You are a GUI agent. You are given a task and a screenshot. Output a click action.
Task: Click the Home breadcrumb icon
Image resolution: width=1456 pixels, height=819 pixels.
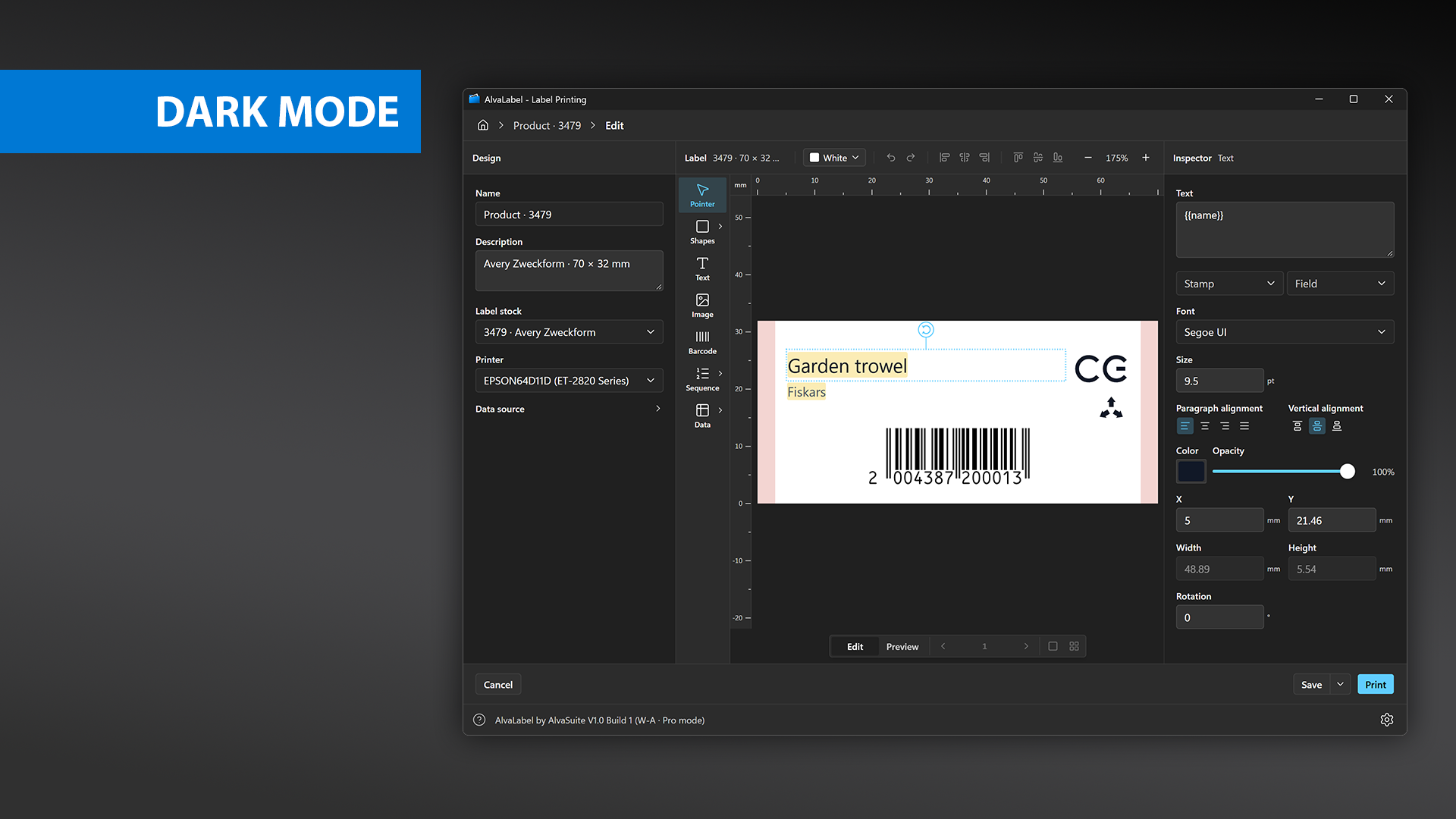pos(483,125)
